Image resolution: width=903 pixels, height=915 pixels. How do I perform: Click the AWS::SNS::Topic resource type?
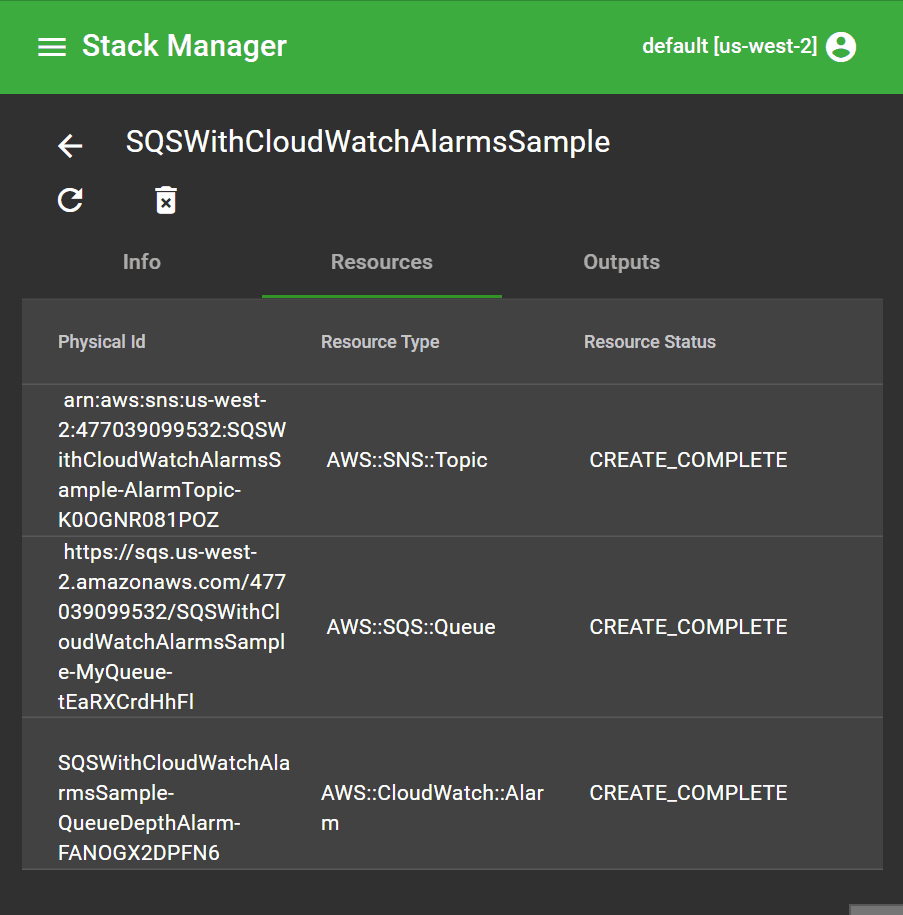click(407, 460)
